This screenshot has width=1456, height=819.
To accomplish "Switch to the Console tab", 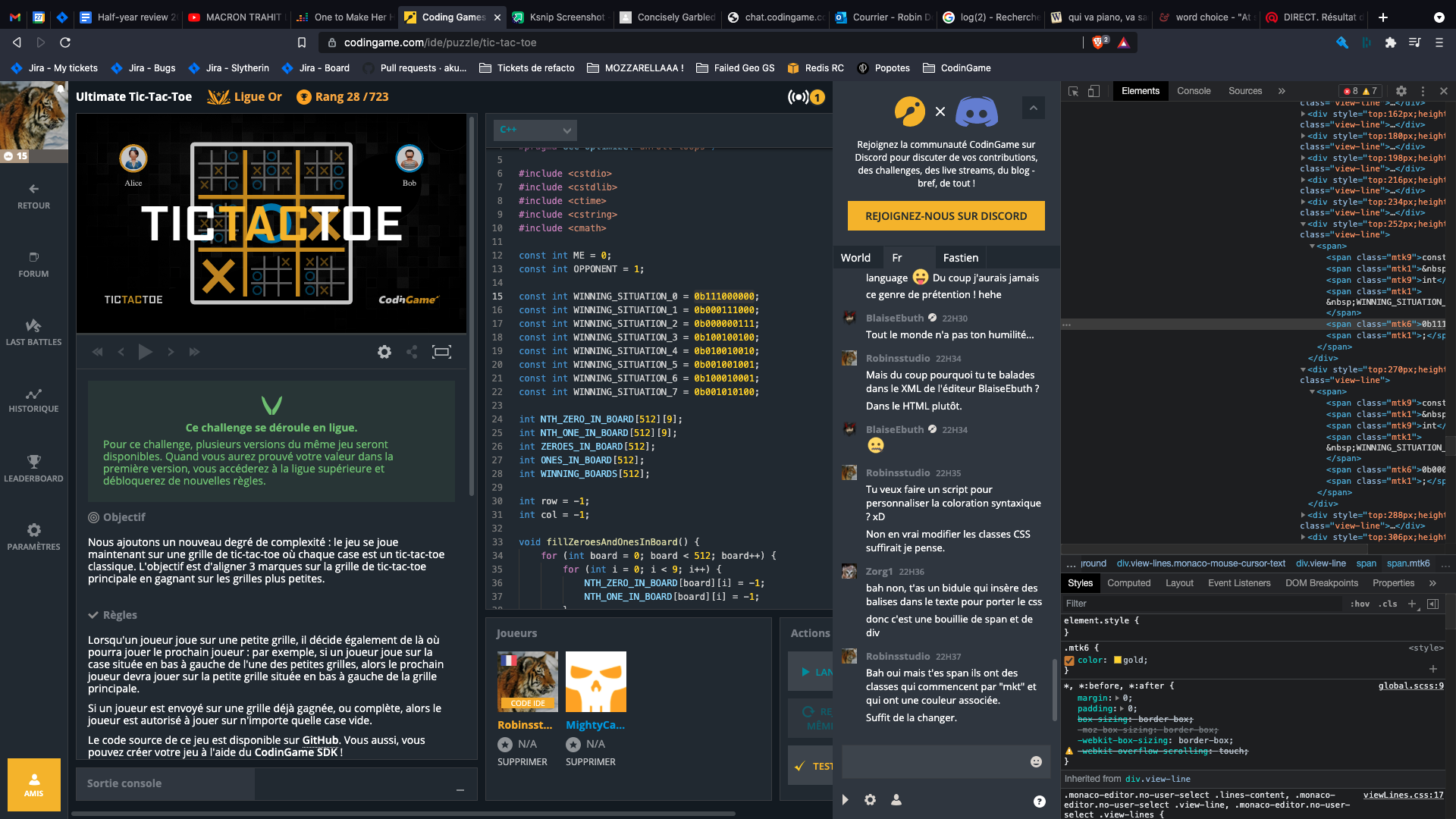I will 1193,91.
